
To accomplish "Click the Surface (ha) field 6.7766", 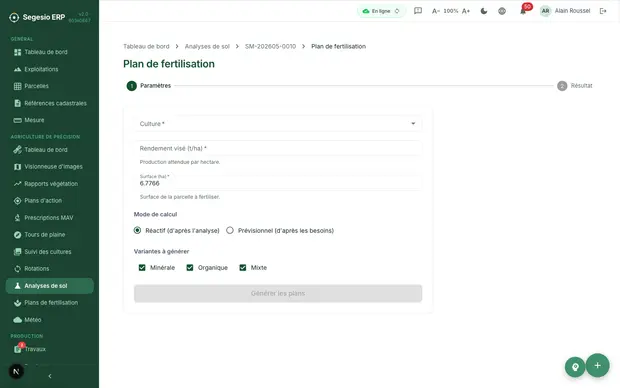I will pos(278,181).
